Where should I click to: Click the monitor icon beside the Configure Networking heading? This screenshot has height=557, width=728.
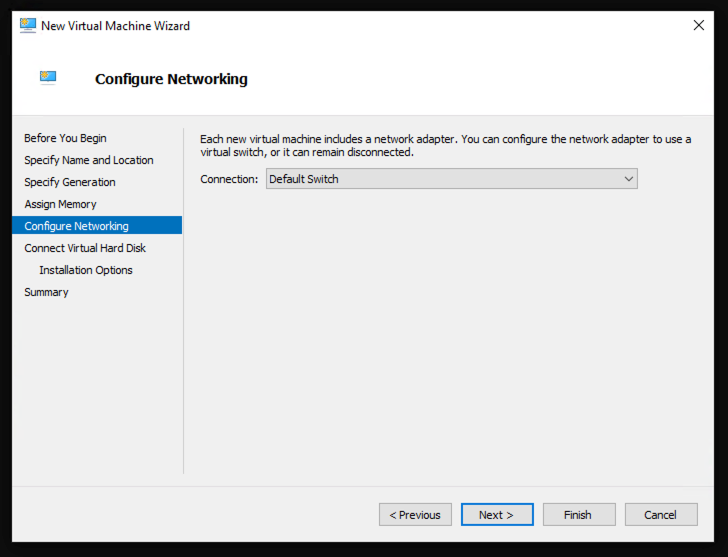pos(48,77)
